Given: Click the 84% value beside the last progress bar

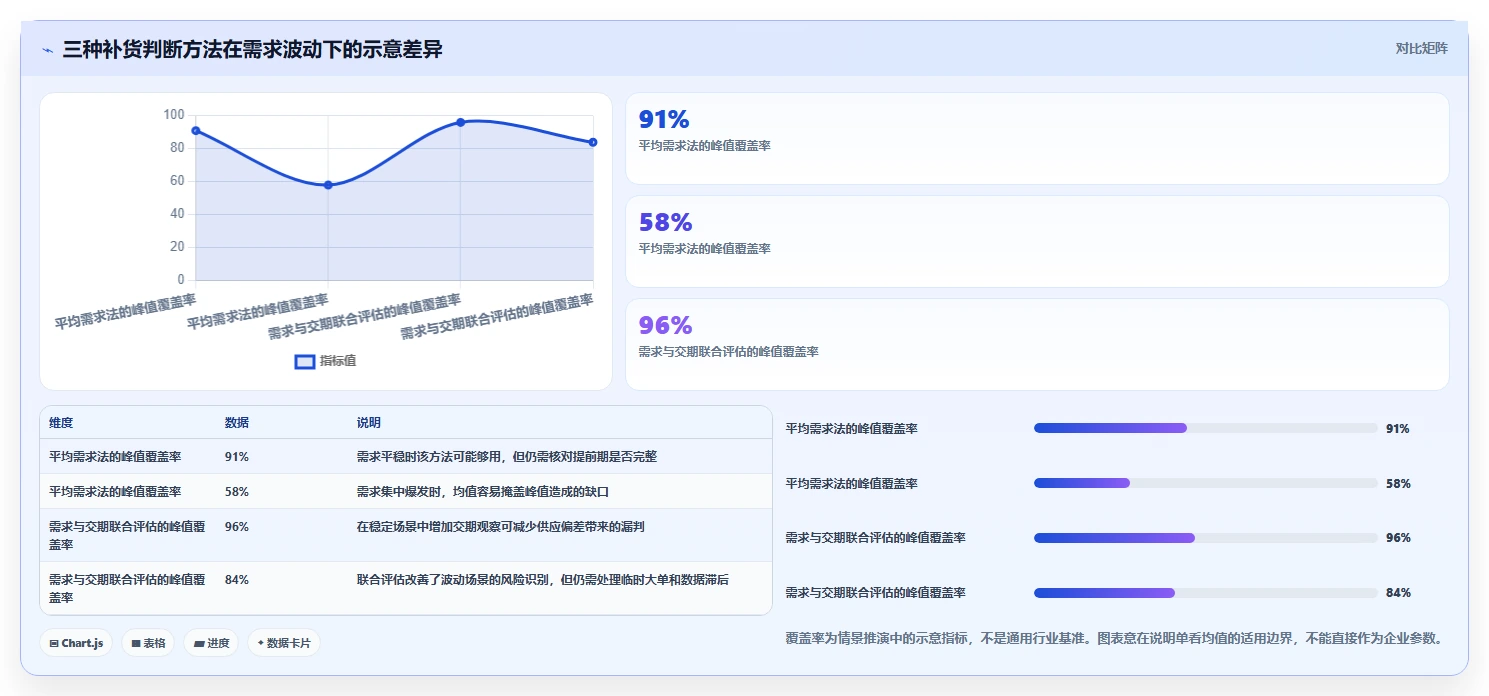Looking at the screenshot, I should click(x=1398, y=593).
